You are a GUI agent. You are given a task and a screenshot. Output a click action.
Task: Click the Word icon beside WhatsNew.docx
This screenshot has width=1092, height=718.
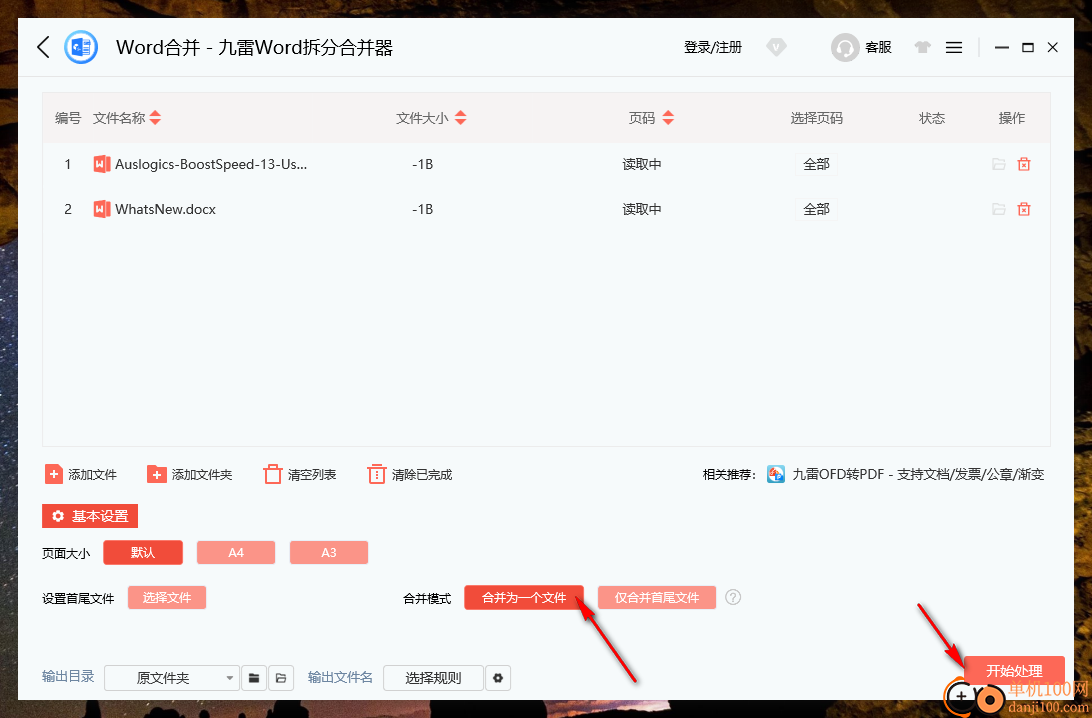click(x=102, y=209)
